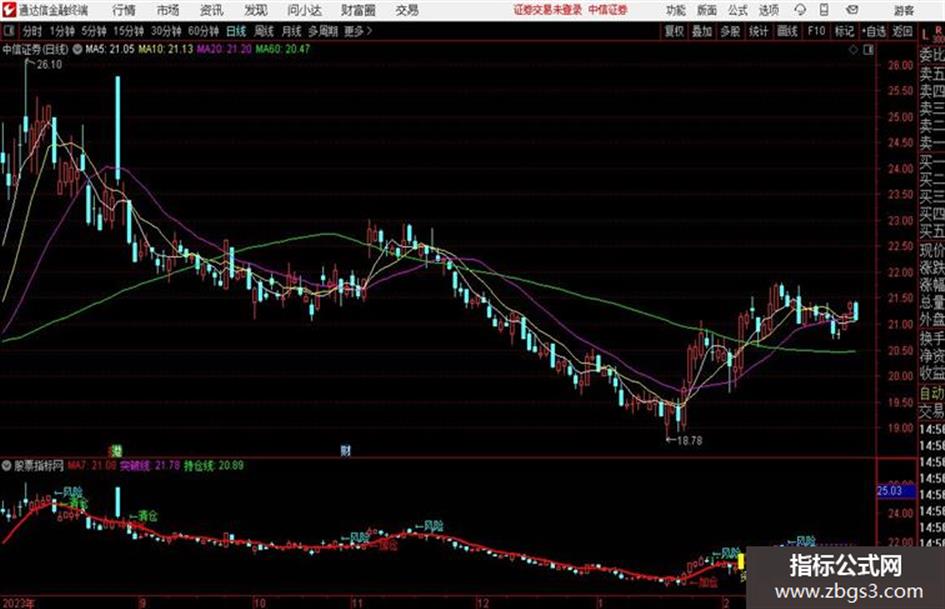Open the 行情 menu

[124, 10]
